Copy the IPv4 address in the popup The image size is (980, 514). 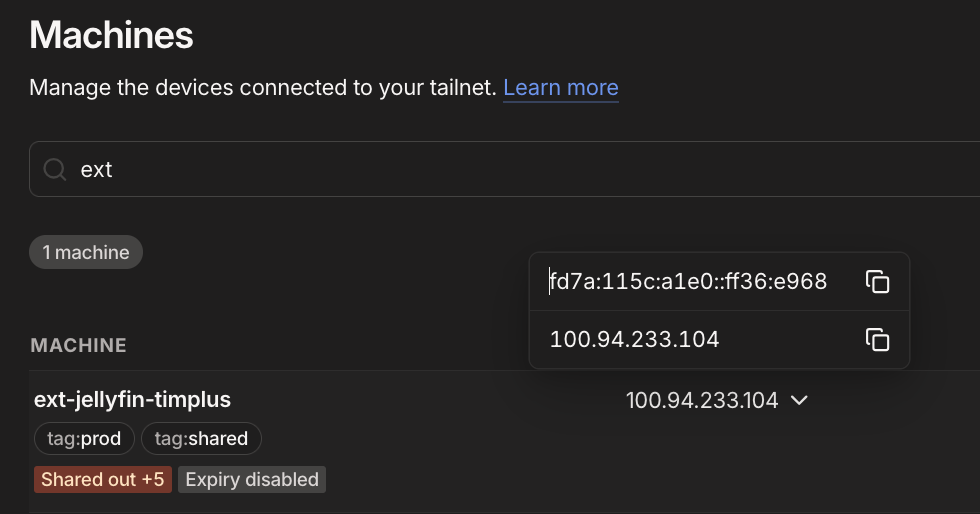pyautogui.click(x=877, y=340)
